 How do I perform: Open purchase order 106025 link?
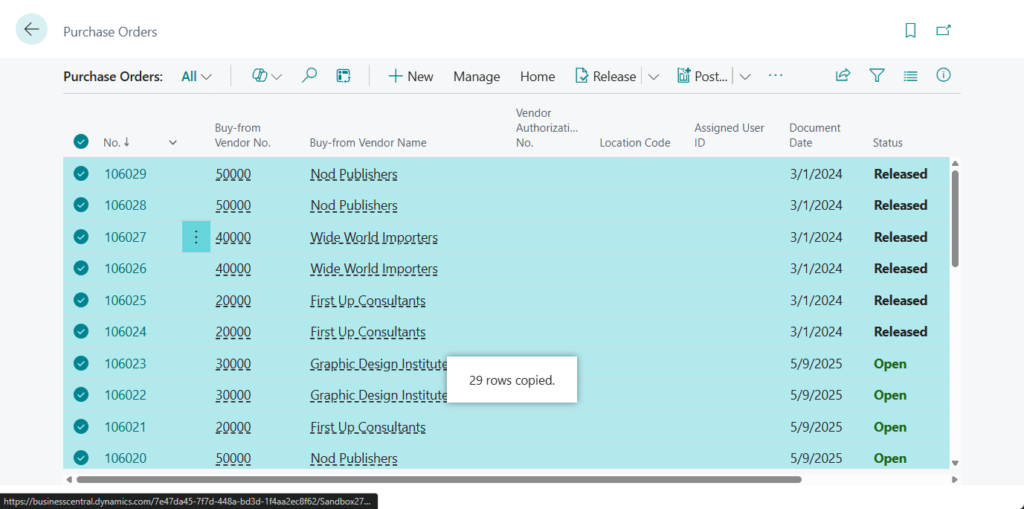coord(125,301)
